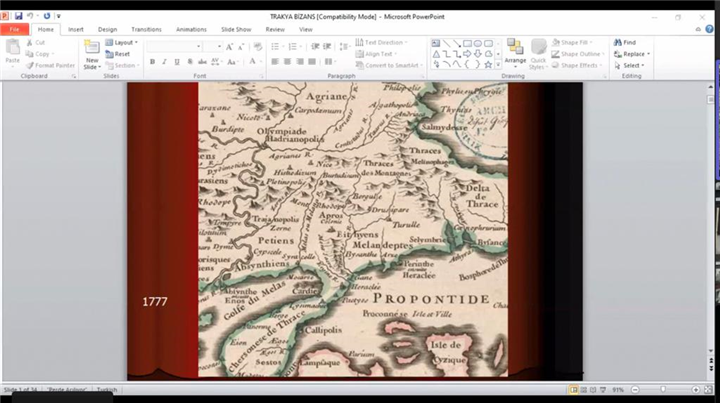Image resolution: width=720 pixels, height=403 pixels.
Task: Minimize the ribbon caret icon
Action: click(x=698, y=29)
